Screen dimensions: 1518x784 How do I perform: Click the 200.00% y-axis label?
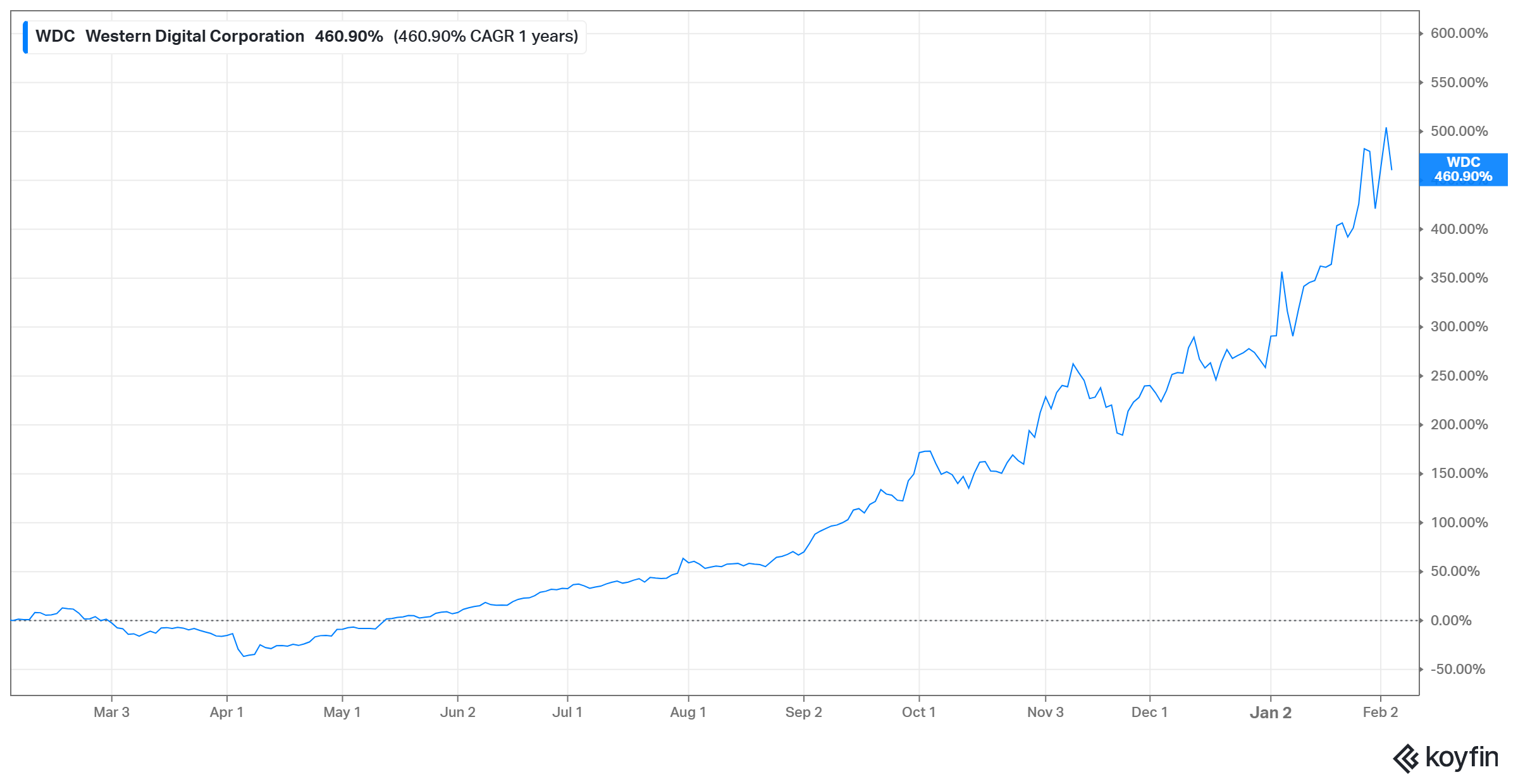point(1459,425)
